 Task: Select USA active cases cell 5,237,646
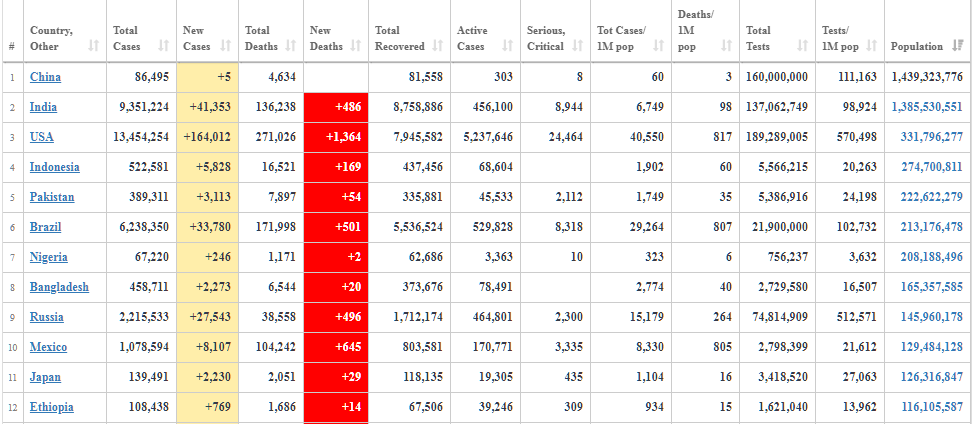[485, 137]
